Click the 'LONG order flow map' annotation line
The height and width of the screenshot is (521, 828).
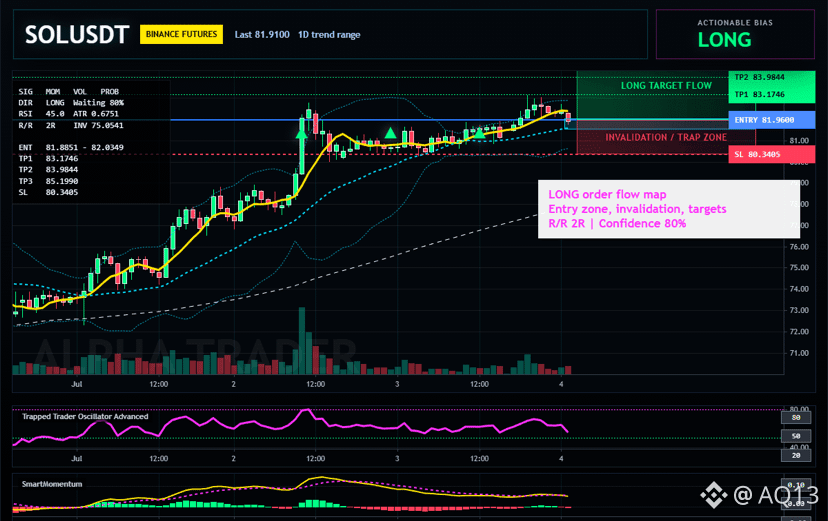click(x=607, y=194)
